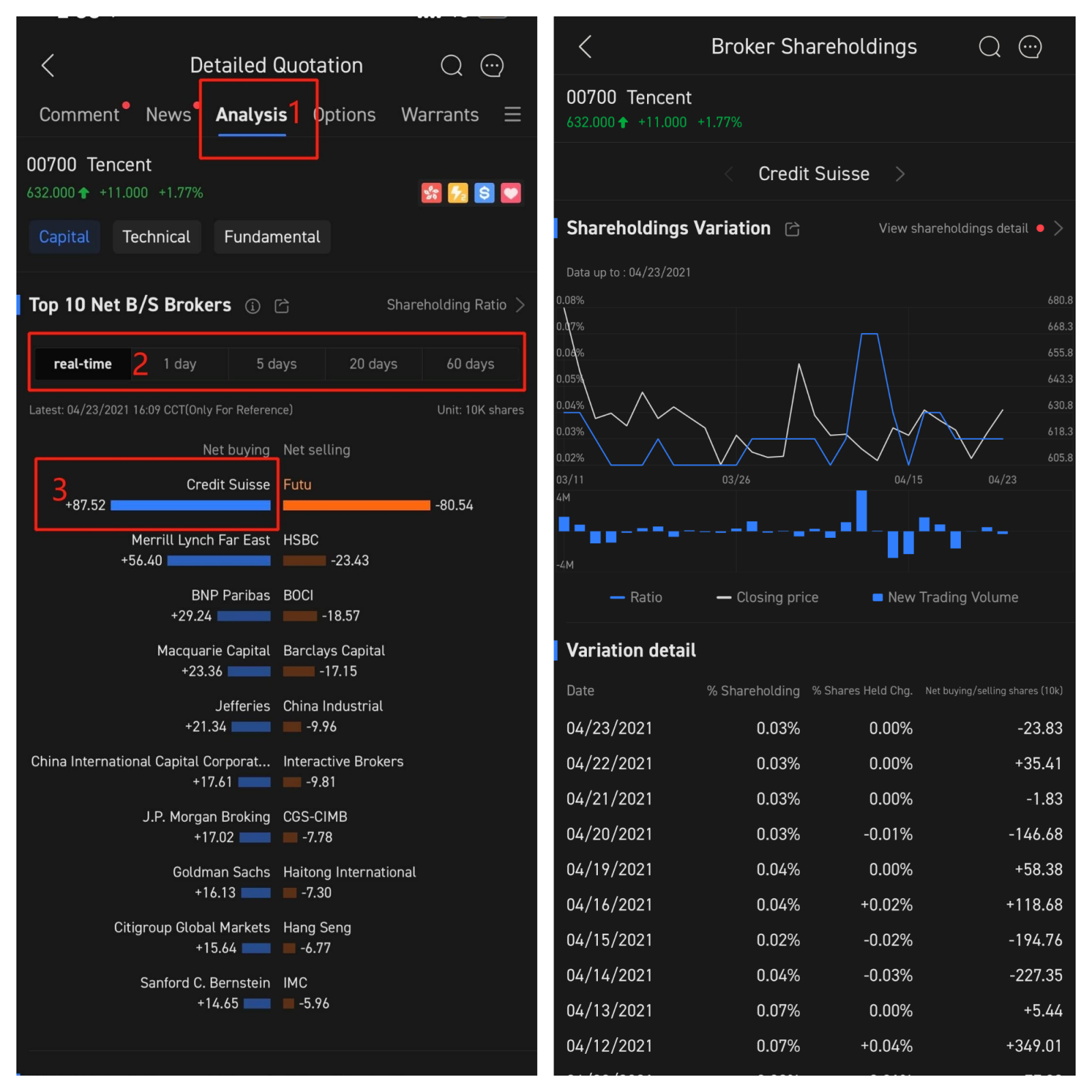This screenshot has height=1092, width=1092.
Task: Open HSBC net selling entry
Action: pos(301,540)
